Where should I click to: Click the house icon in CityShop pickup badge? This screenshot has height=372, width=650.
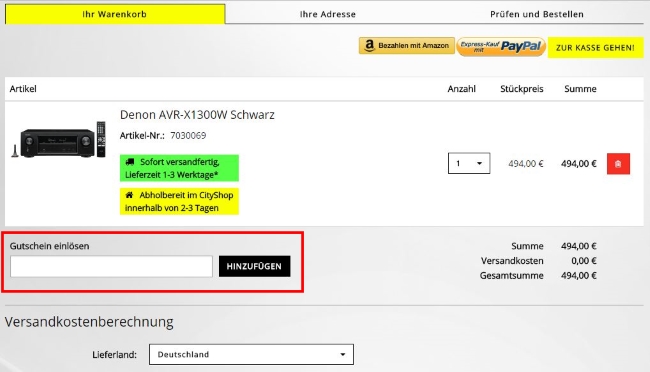pyautogui.click(x=129, y=195)
